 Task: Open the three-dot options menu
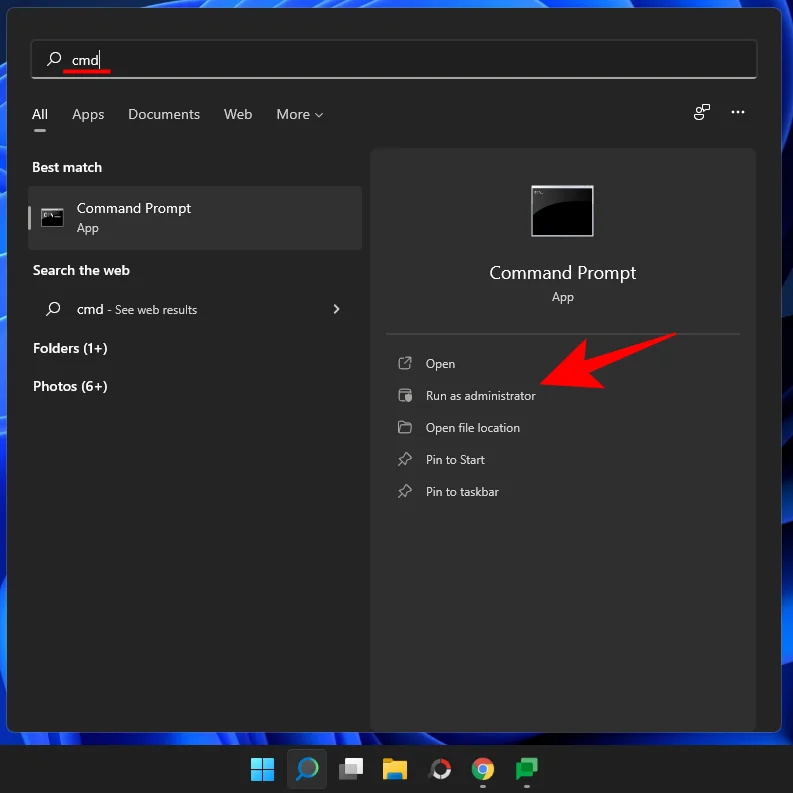click(x=738, y=112)
